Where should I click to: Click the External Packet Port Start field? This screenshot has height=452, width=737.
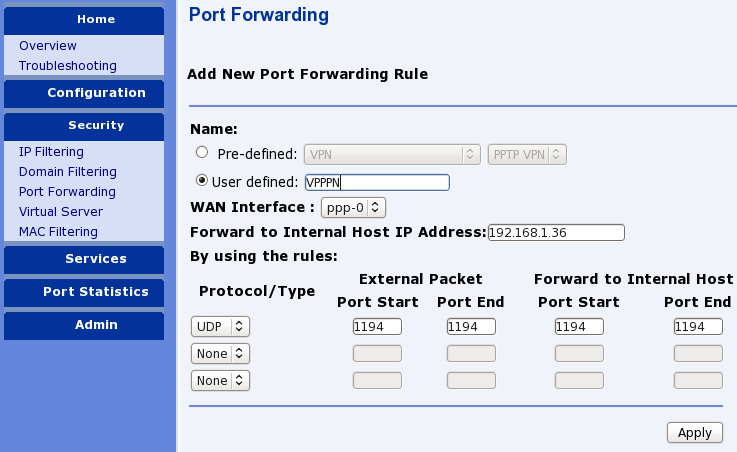coord(377,326)
